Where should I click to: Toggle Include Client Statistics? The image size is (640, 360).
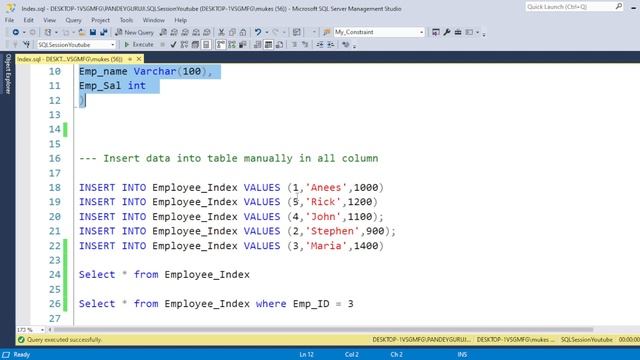tap(243, 44)
